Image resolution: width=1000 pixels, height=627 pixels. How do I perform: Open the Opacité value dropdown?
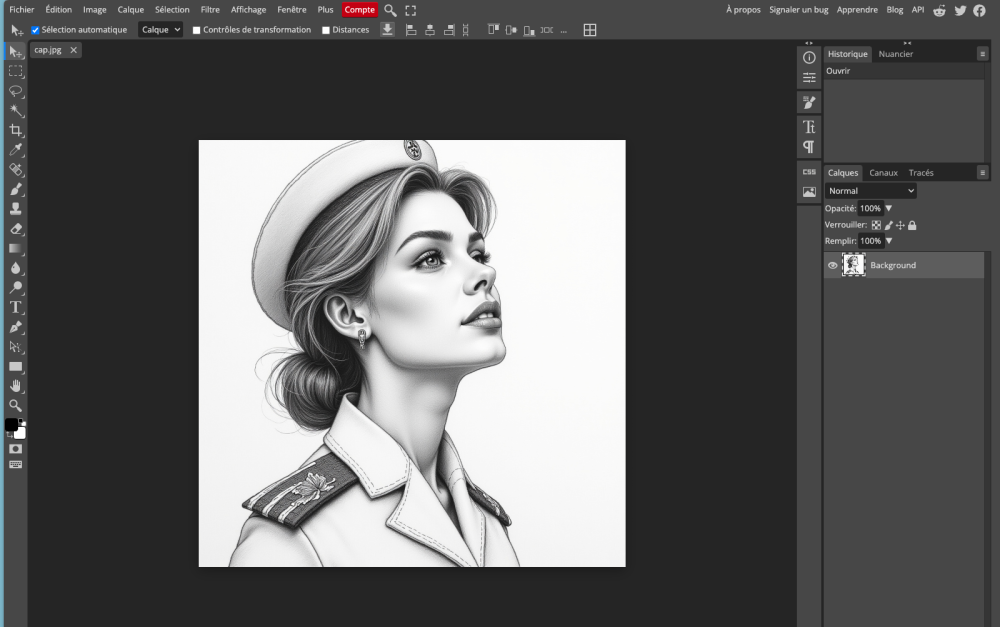888,208
